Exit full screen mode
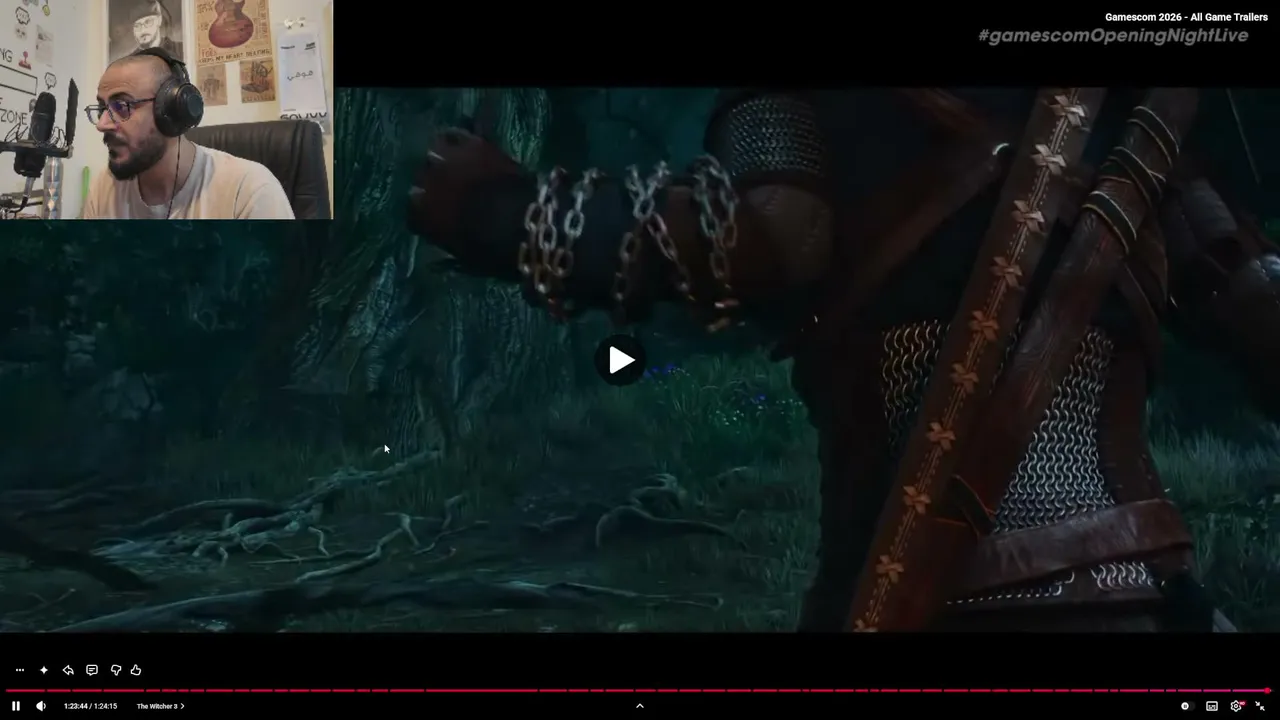The height and width of the screenshot is (720, 1280). (1260, 706)
